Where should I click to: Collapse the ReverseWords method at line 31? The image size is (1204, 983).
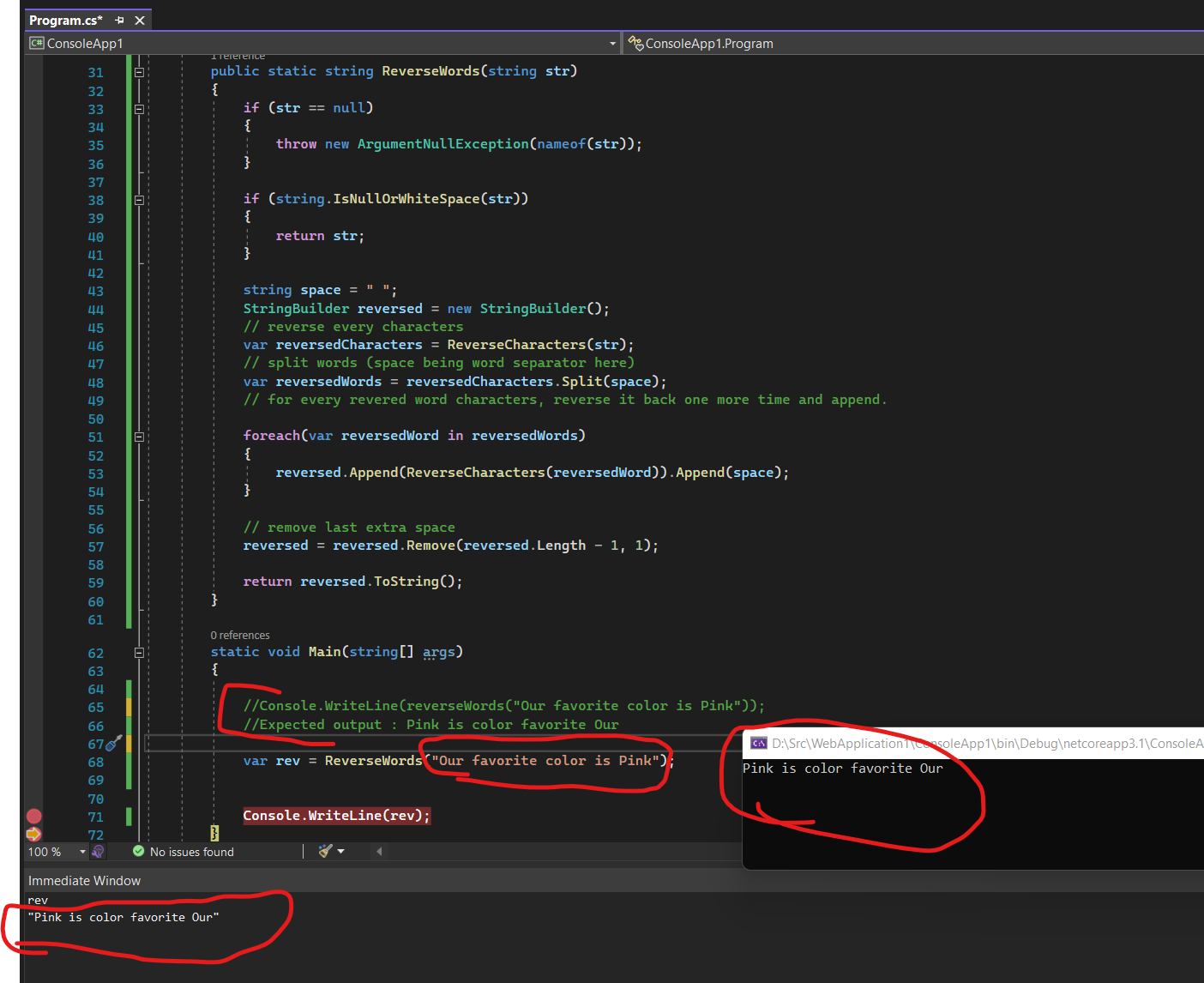click(x=139, y=72)
